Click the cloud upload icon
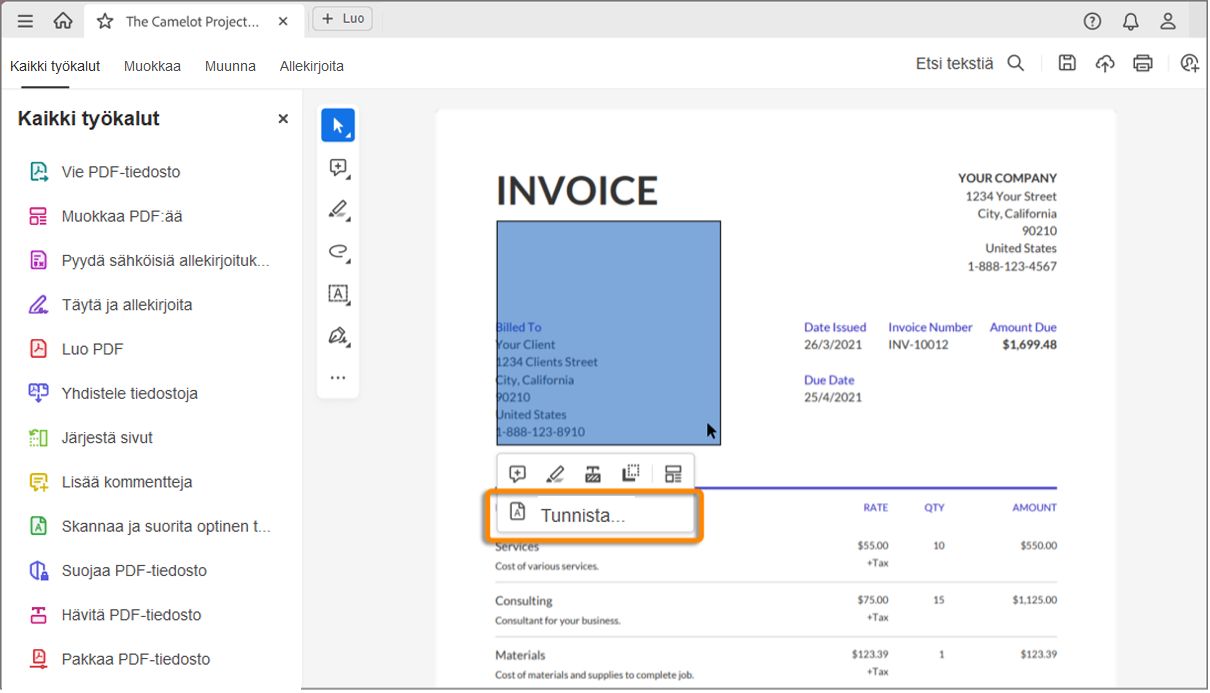The image size is (1210, 693). [1105, 63]
